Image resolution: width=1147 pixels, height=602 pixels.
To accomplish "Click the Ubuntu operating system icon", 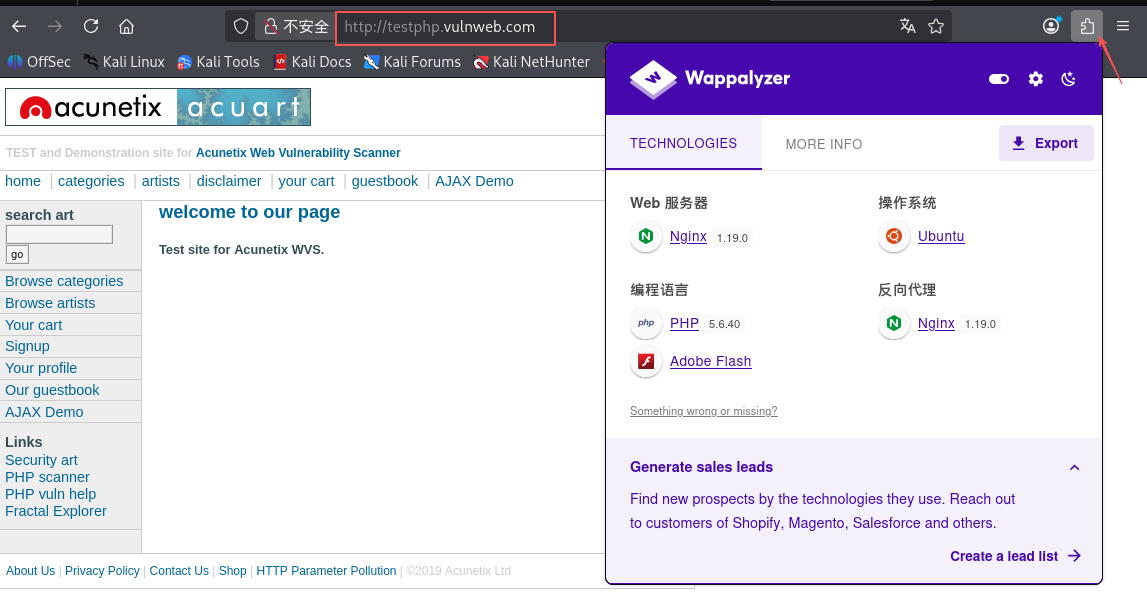I will point(894,236).
